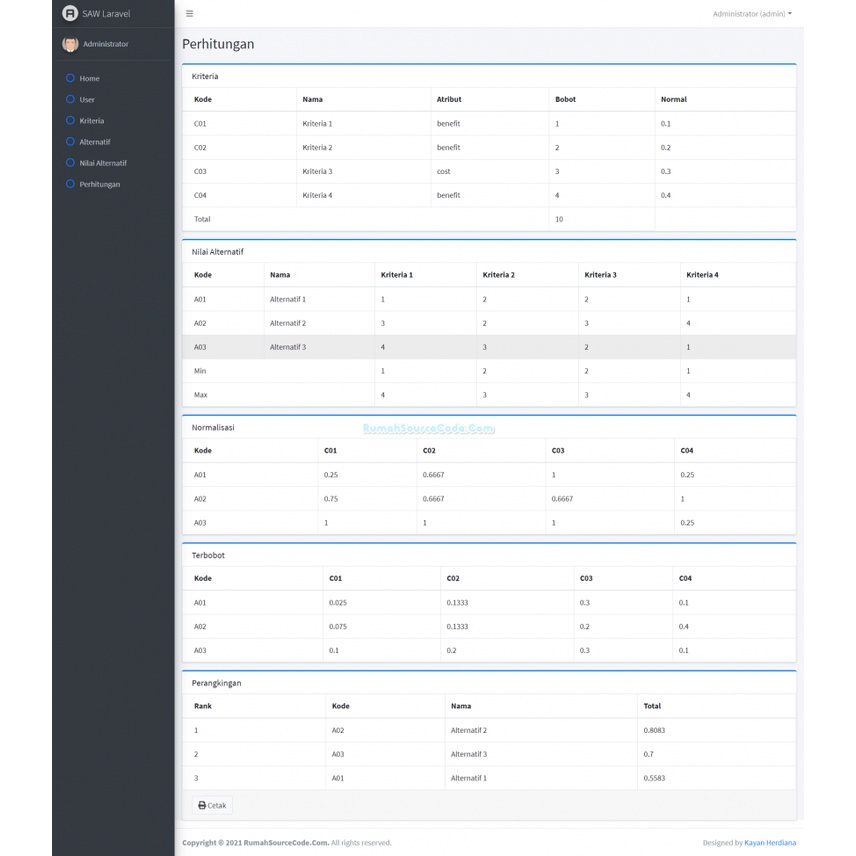This screenshot has width=856, height=856.
Task: Click the circle icon beside Perhitungan
Action: tap(70, 184)
